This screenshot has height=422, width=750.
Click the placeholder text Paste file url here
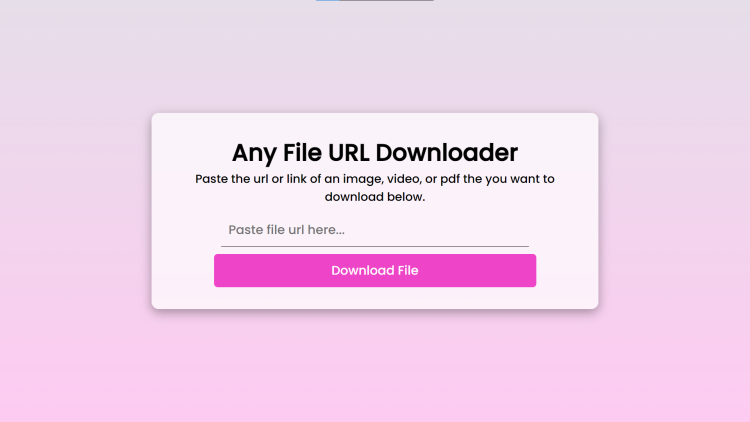point(286,230)
